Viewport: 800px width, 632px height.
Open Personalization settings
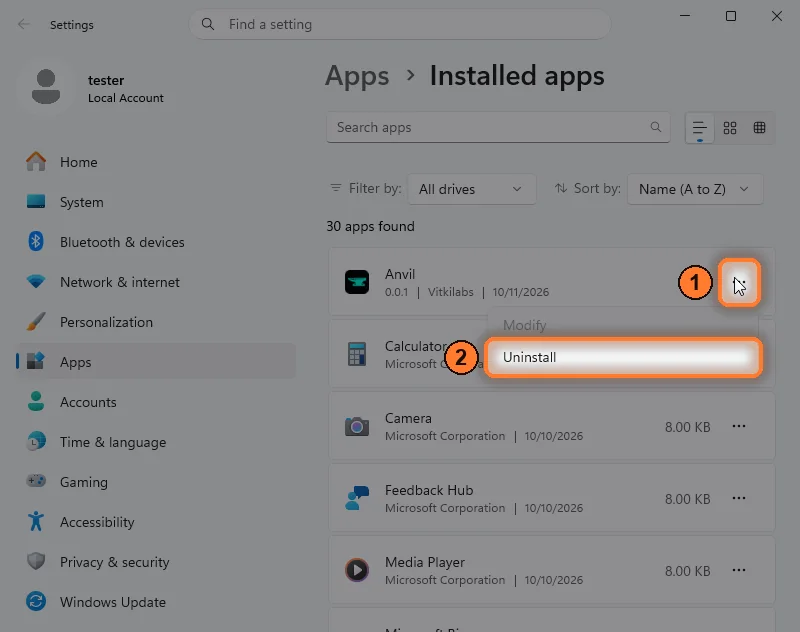click(x=156, y=322)
